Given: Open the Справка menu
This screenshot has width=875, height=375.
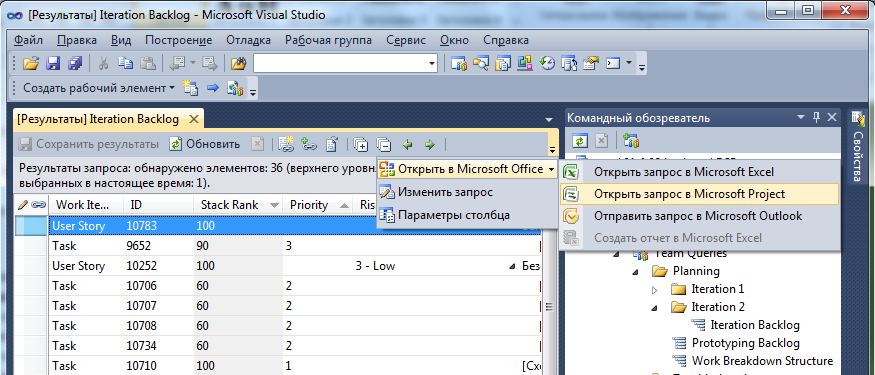Looking at the screenshot, I should [x=506, y=40].
